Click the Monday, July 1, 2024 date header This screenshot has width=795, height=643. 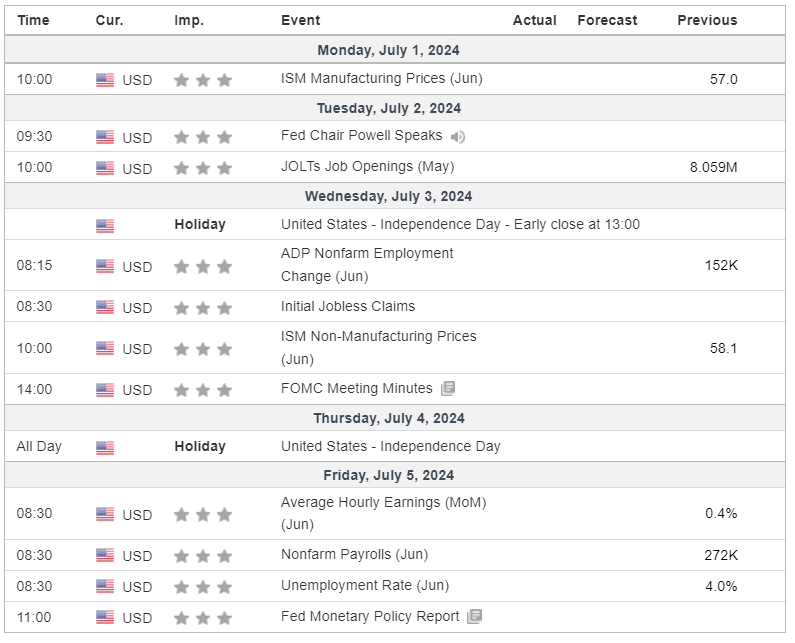point(388,50)
